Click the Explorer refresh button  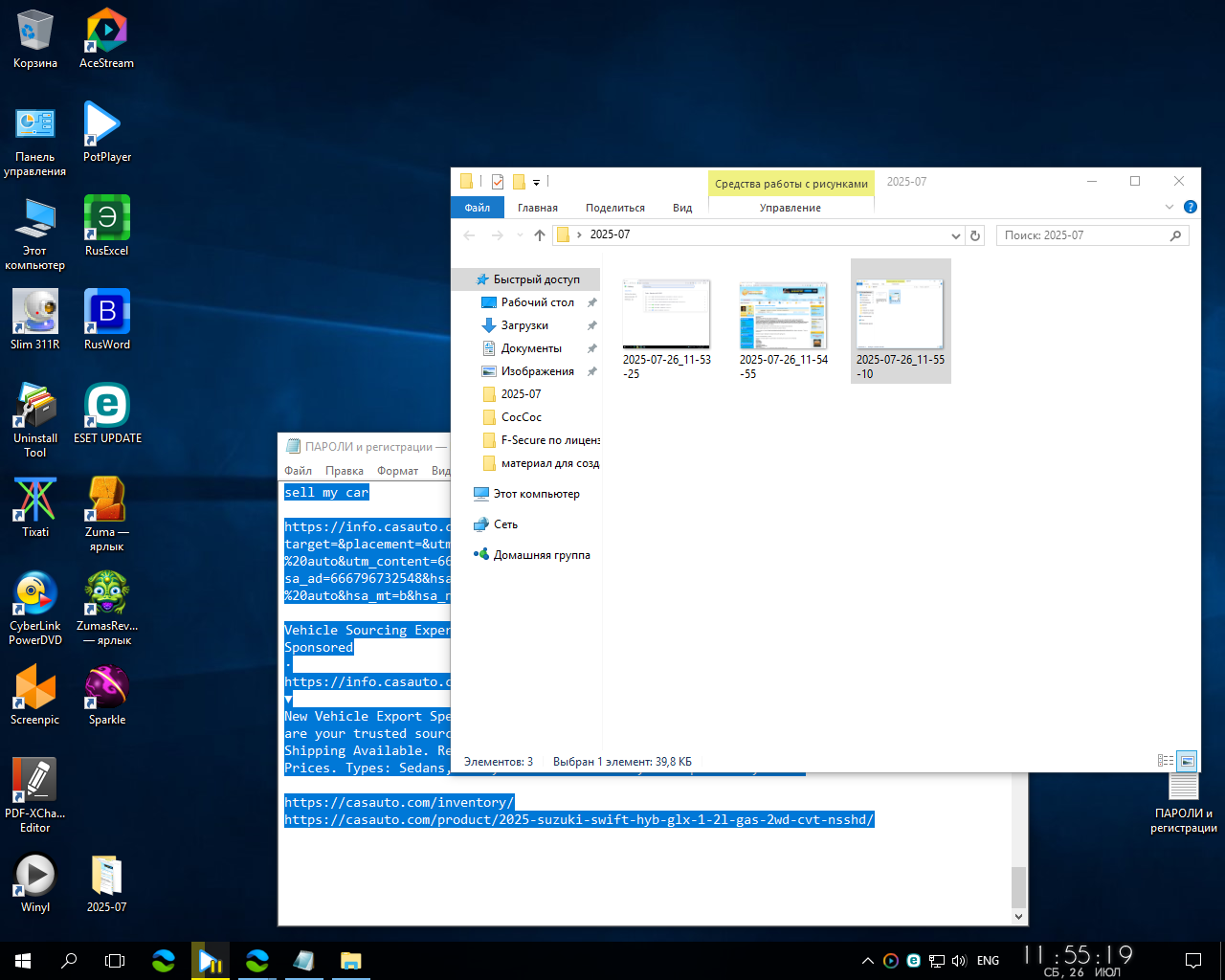[x=975, y=235]
